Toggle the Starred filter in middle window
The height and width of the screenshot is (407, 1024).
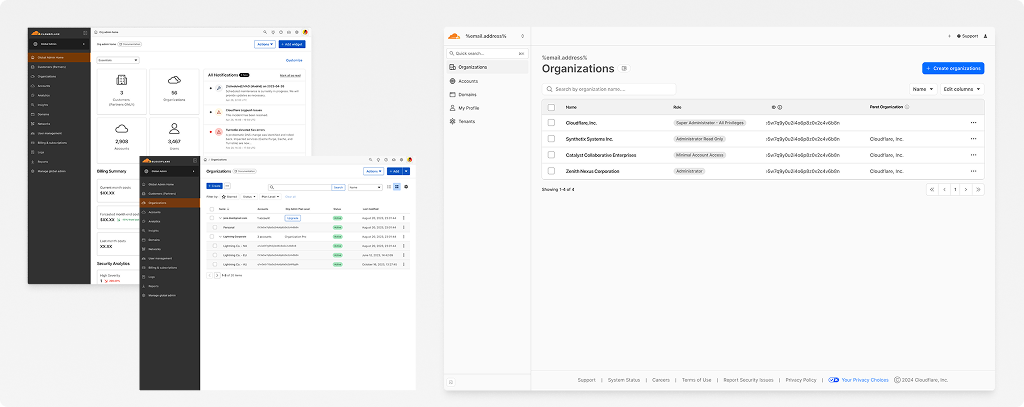coord(229,196)
